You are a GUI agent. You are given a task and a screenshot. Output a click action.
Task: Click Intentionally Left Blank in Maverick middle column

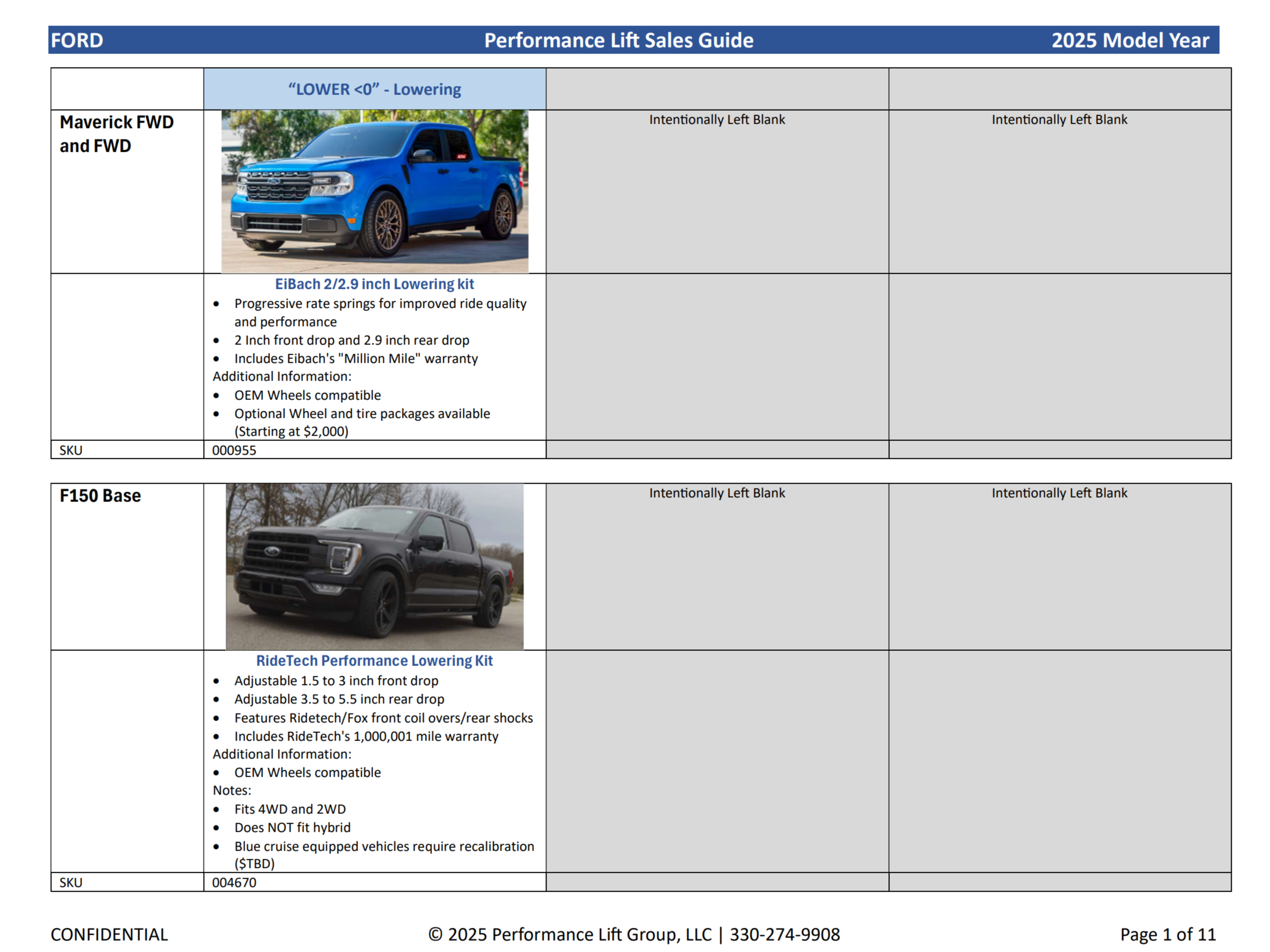717,119
